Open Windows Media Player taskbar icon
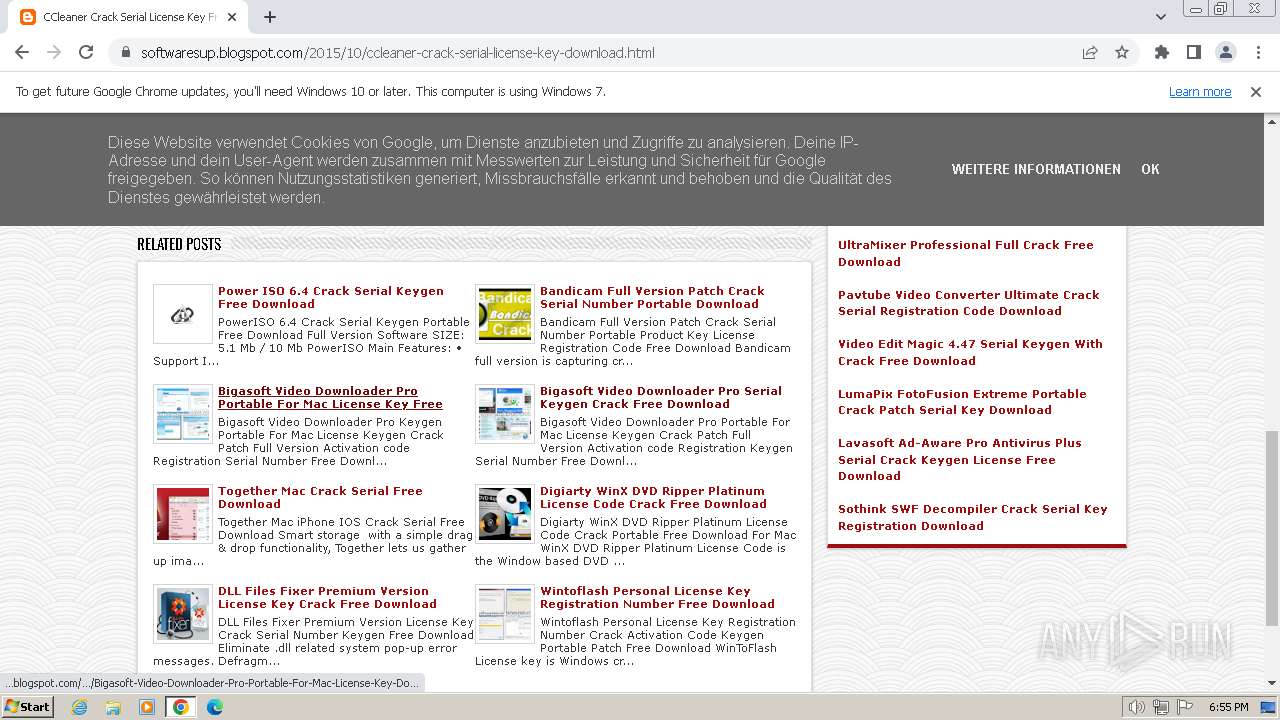The height and width of the screenshot is (720, 1280). click(x=147, y=707)
